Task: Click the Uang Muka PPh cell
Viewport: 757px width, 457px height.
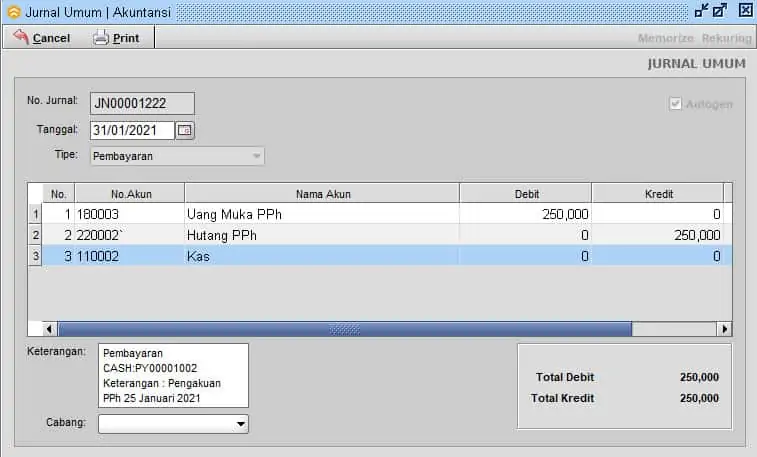Action: point(322,214)
